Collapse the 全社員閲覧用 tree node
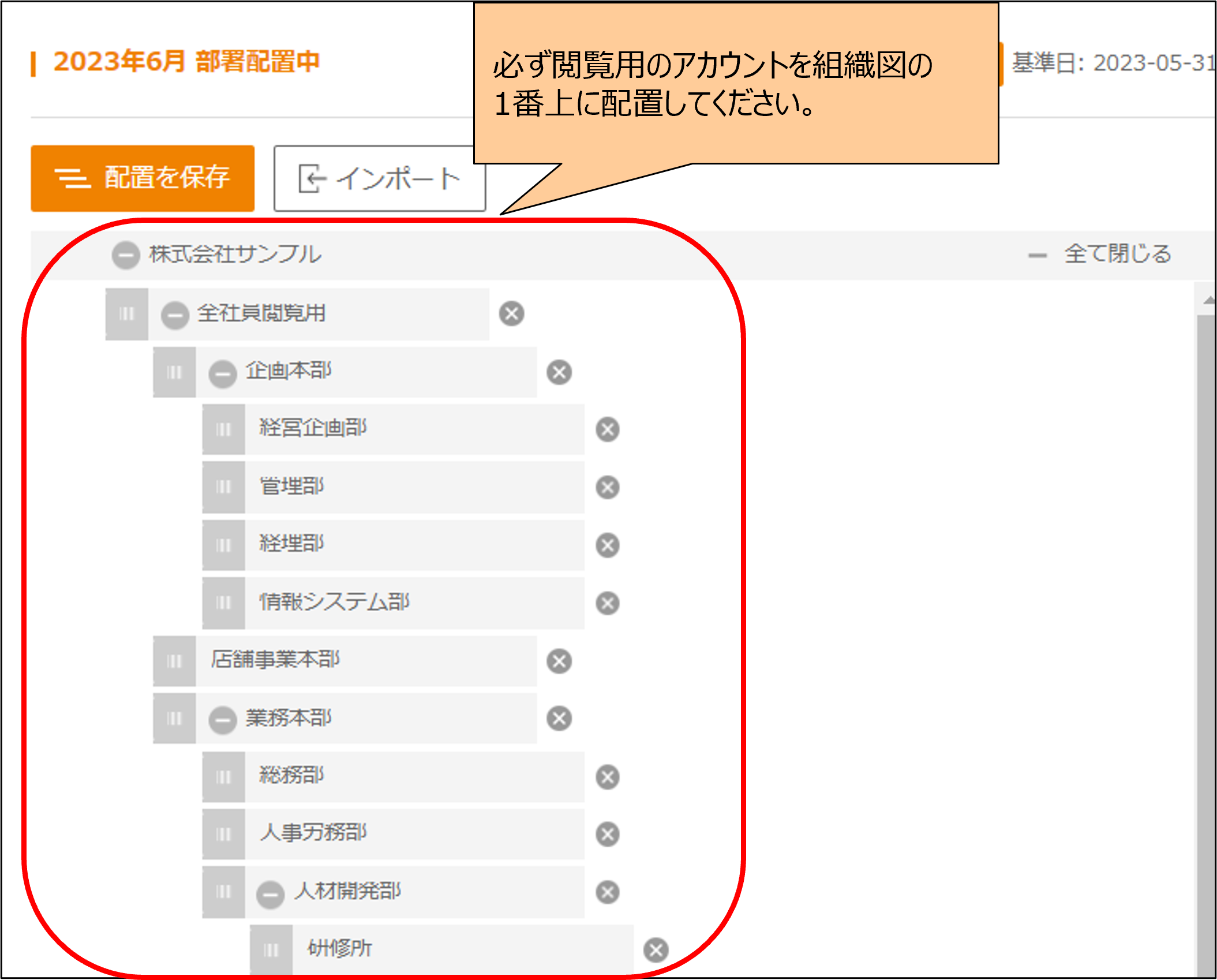1217x980 pixels. [x=175, y=315]
